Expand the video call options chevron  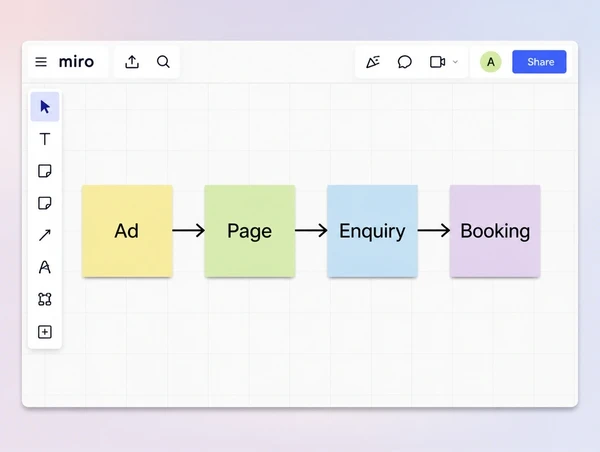tap(455, 62)
